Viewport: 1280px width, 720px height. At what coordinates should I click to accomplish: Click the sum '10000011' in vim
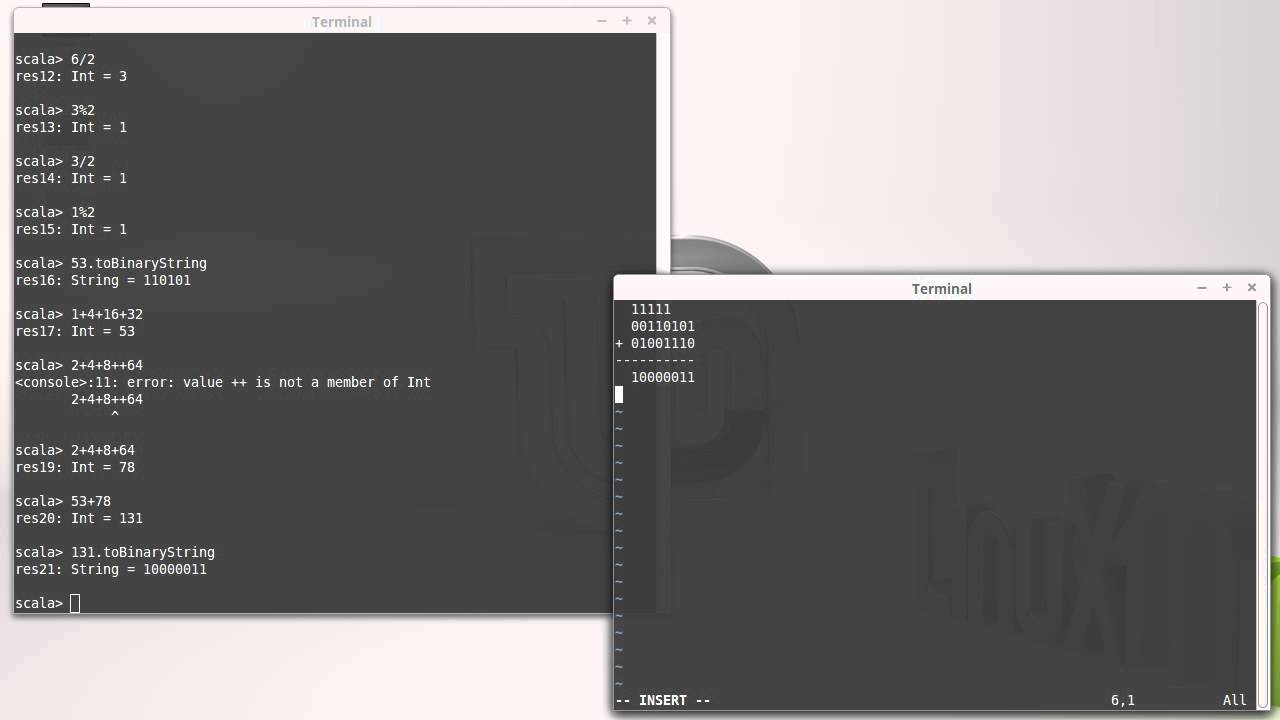[x=663, y=377]
